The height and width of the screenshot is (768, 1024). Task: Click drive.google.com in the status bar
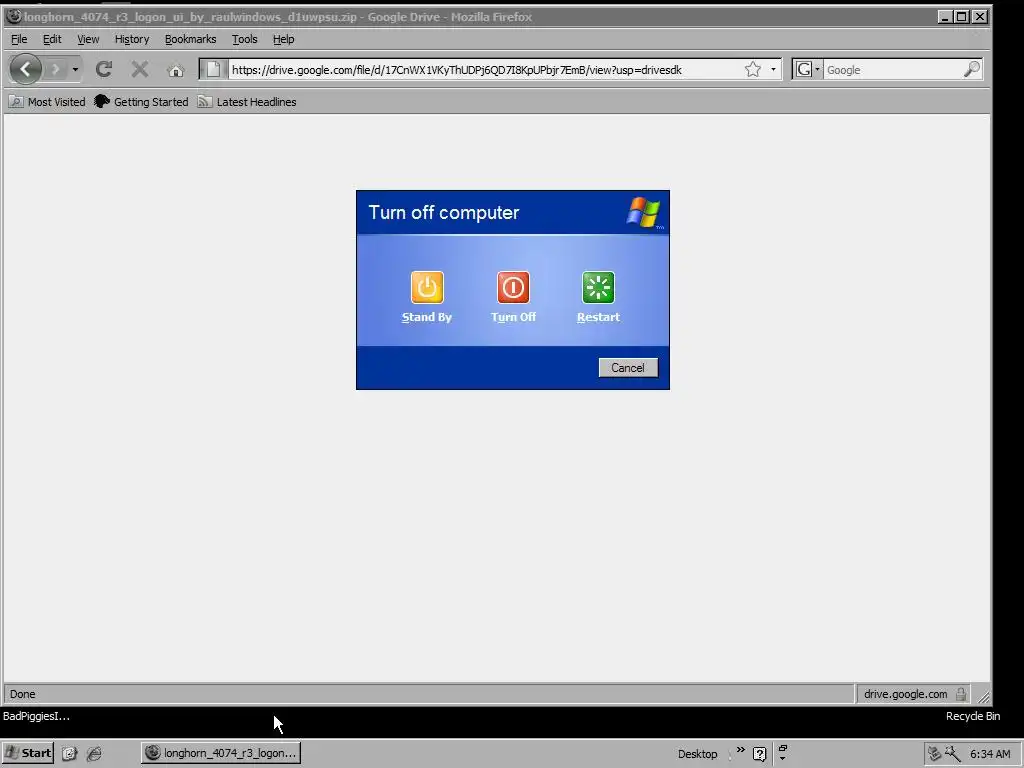click(905, 694)
